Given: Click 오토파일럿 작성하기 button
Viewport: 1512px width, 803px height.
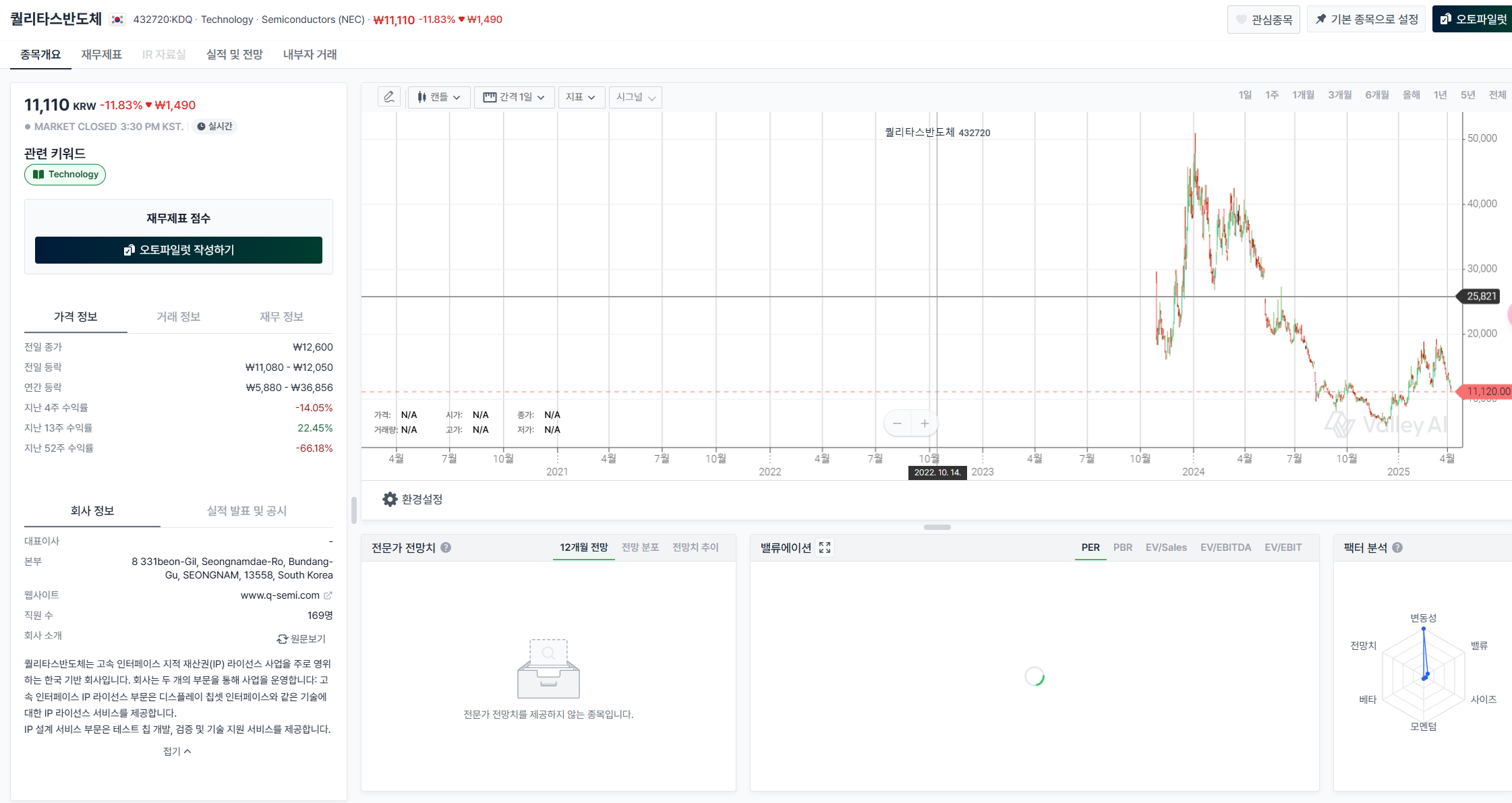Looking at the screenshot, I should [x=178, y=250].
